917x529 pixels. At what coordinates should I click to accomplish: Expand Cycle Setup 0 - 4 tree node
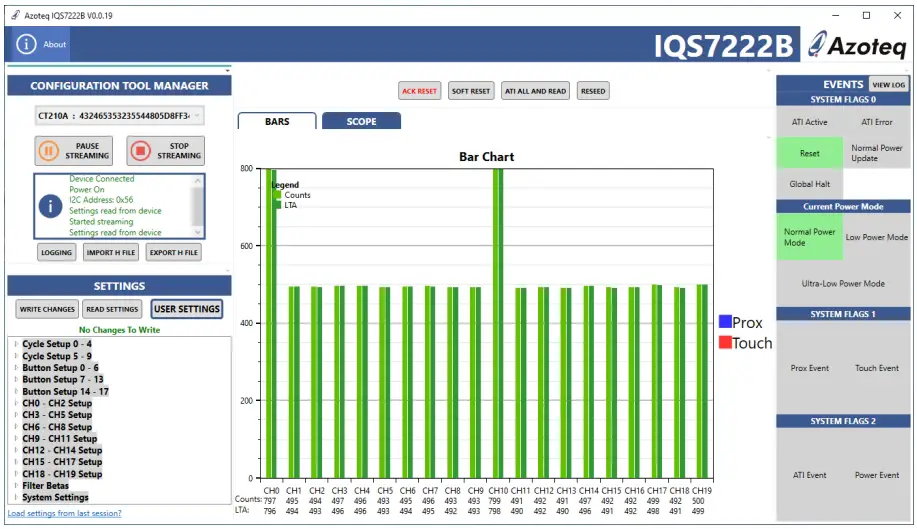15,344
